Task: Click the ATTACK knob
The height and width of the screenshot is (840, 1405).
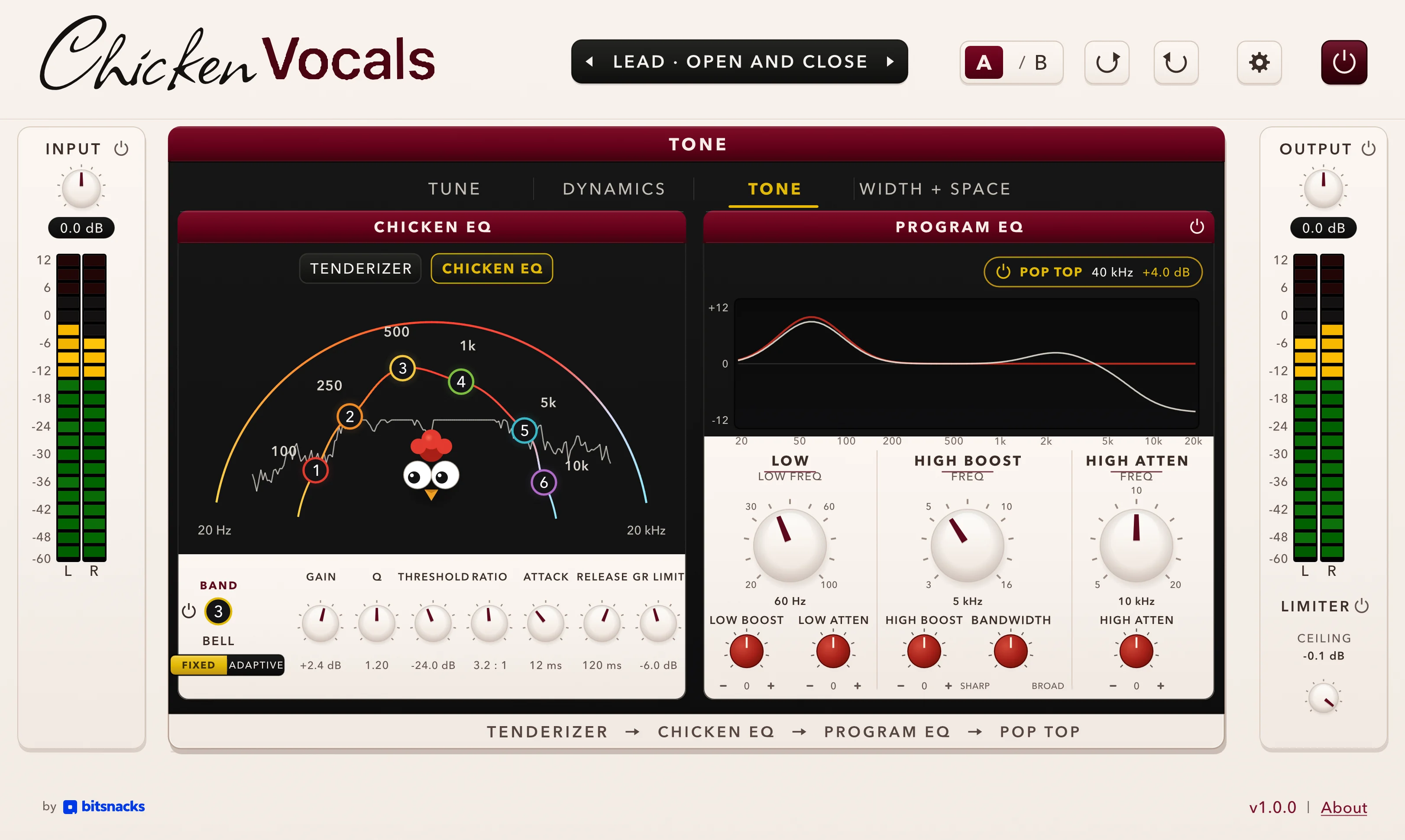Action: click(546, 623)
